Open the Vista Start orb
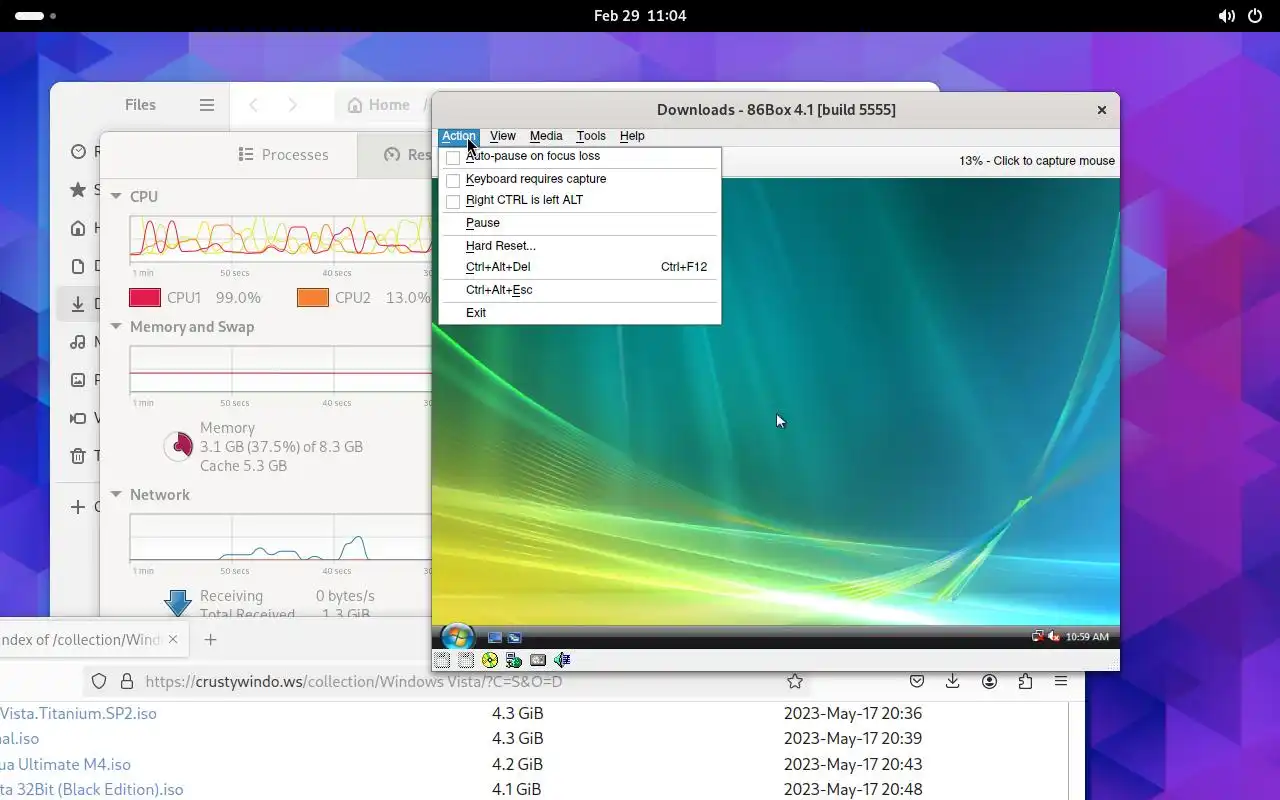This screenshot has height=800, width=1280. point(457,636)
